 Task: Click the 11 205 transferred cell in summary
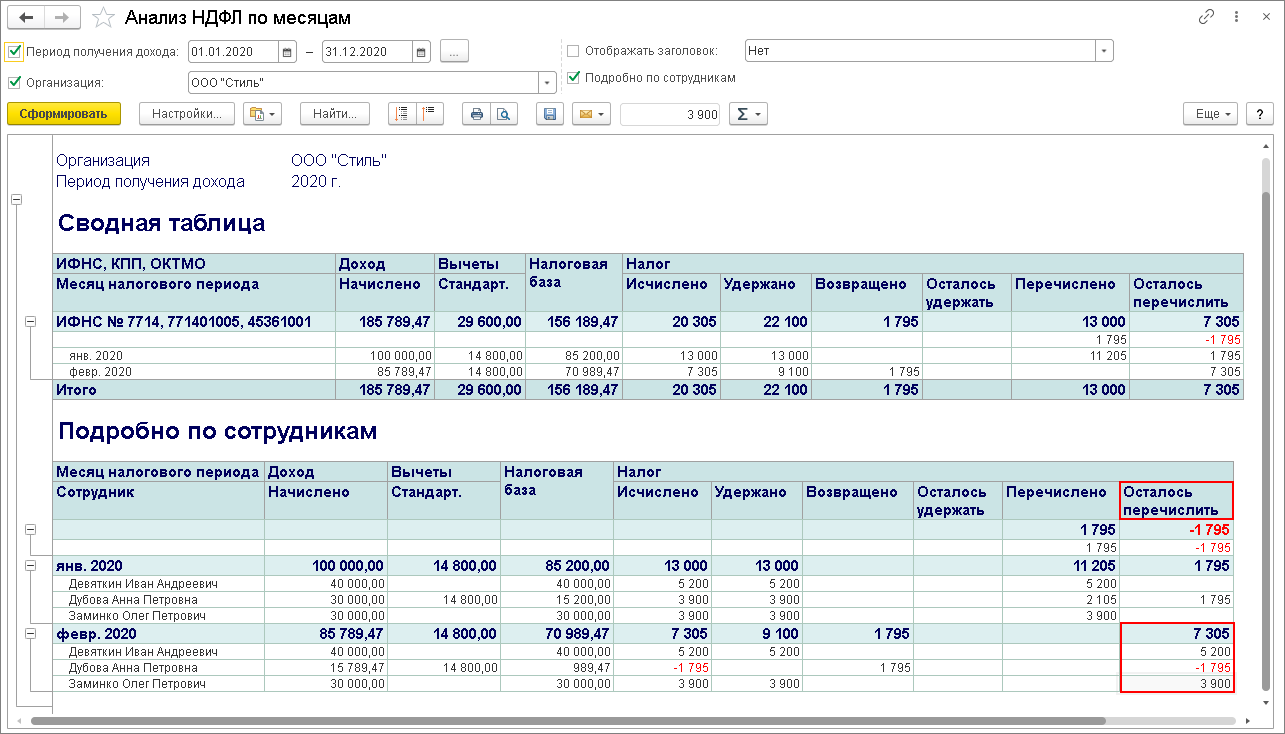click(1071, 356)
